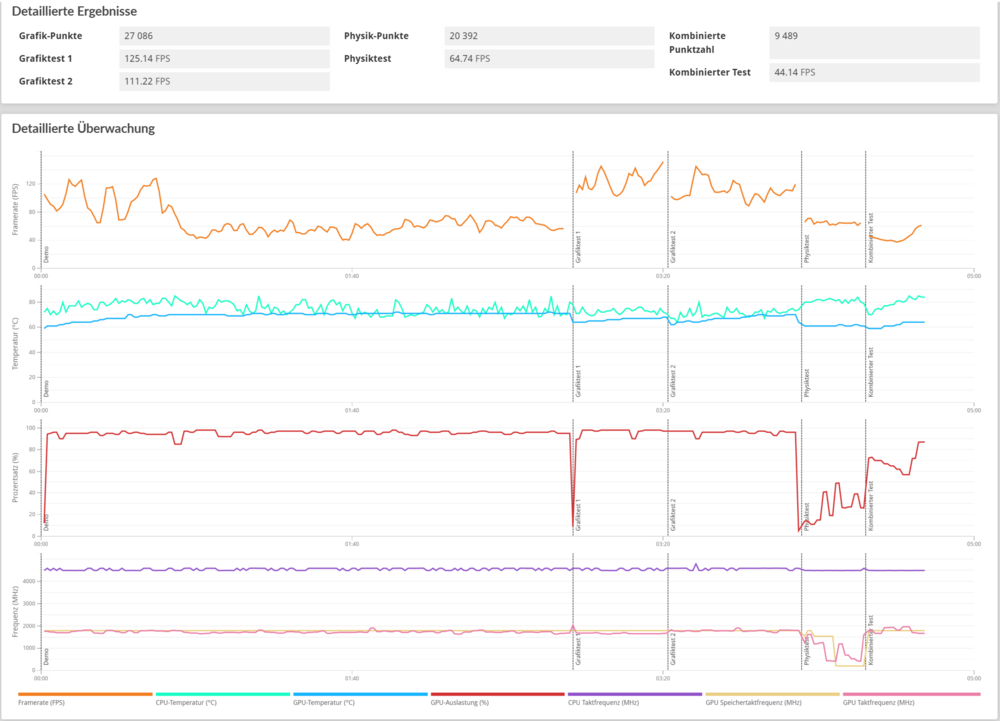Click Grafiktest 2 marker in the GPU load chart
The width and height of the screenshot is (1000, 721).
pos(673,514)
